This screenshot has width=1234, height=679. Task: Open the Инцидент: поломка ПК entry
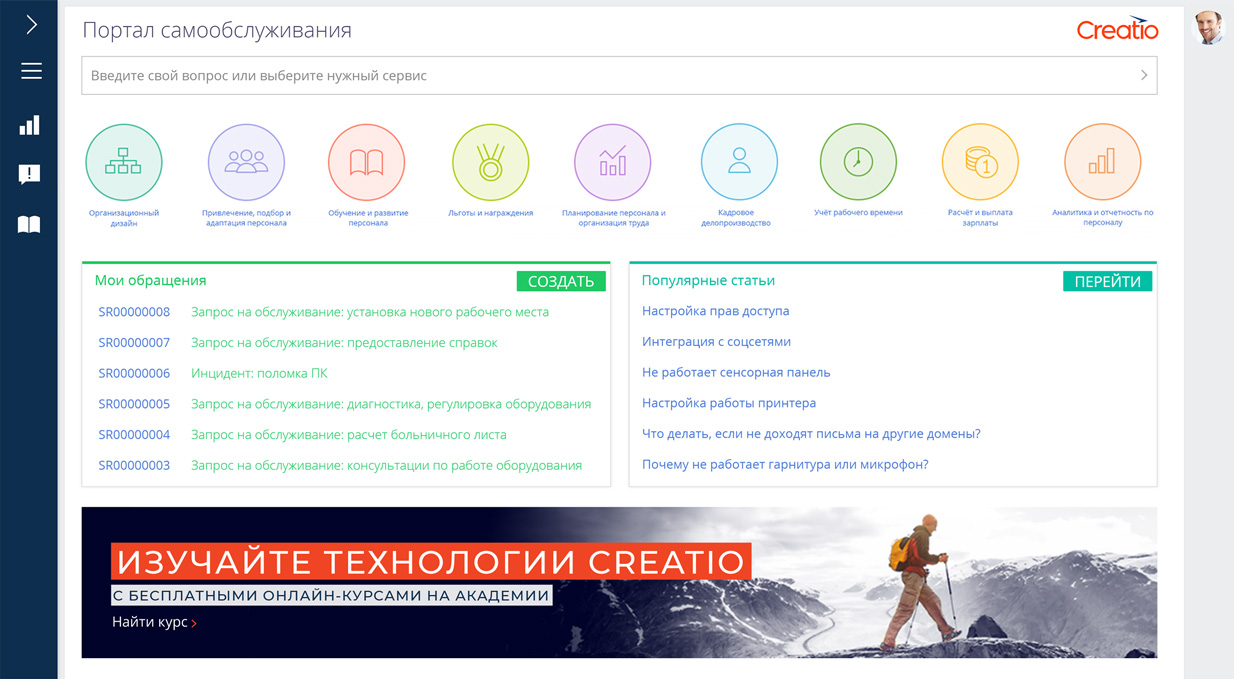pyautogui.click(x=259, y=373)
